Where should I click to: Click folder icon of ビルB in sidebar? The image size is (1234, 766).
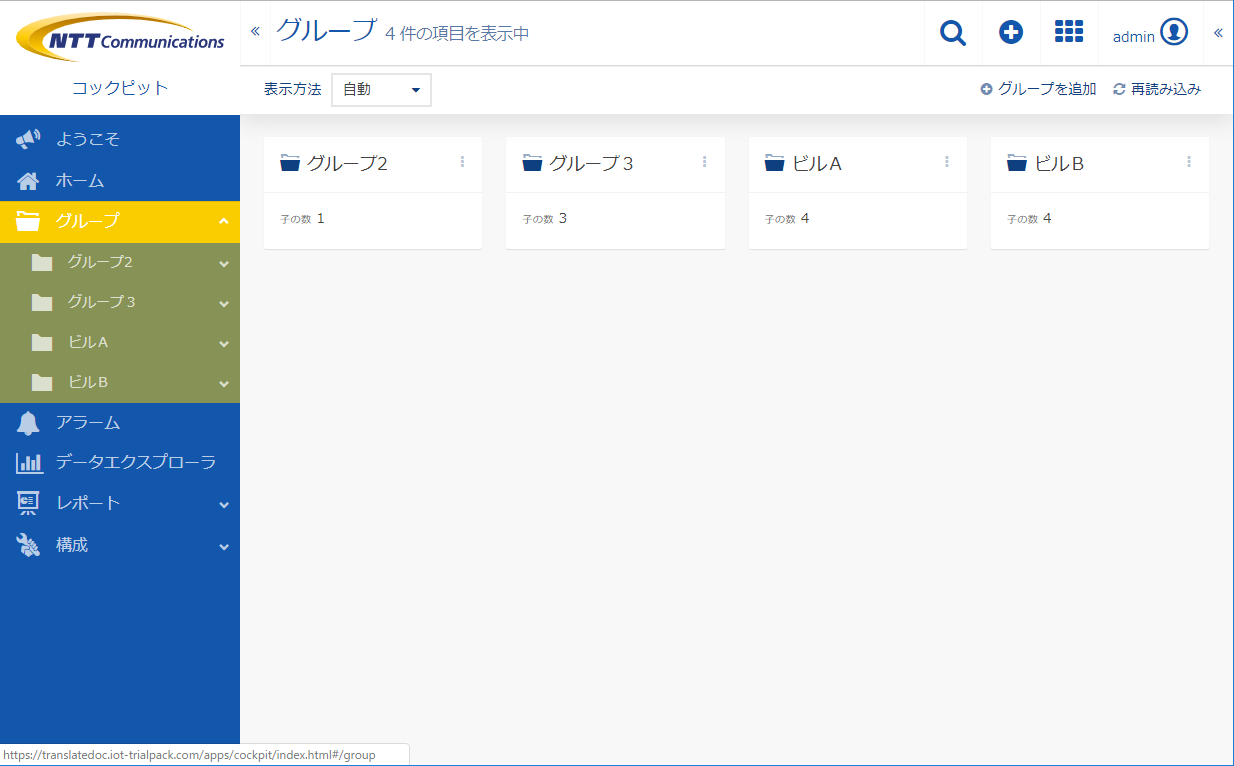(x=42, y=382)
